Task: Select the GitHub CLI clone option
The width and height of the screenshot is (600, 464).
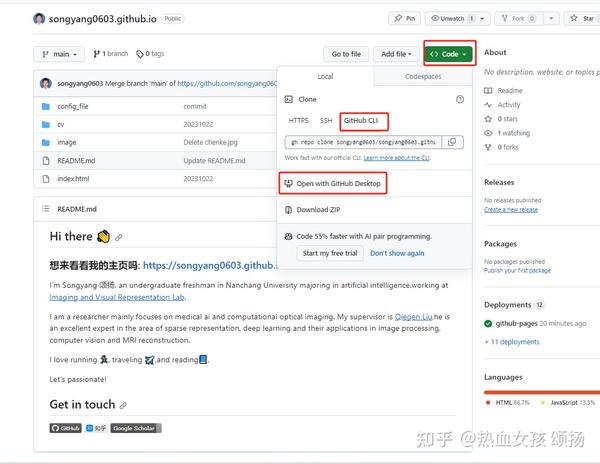Action: (x=361, y=120)
